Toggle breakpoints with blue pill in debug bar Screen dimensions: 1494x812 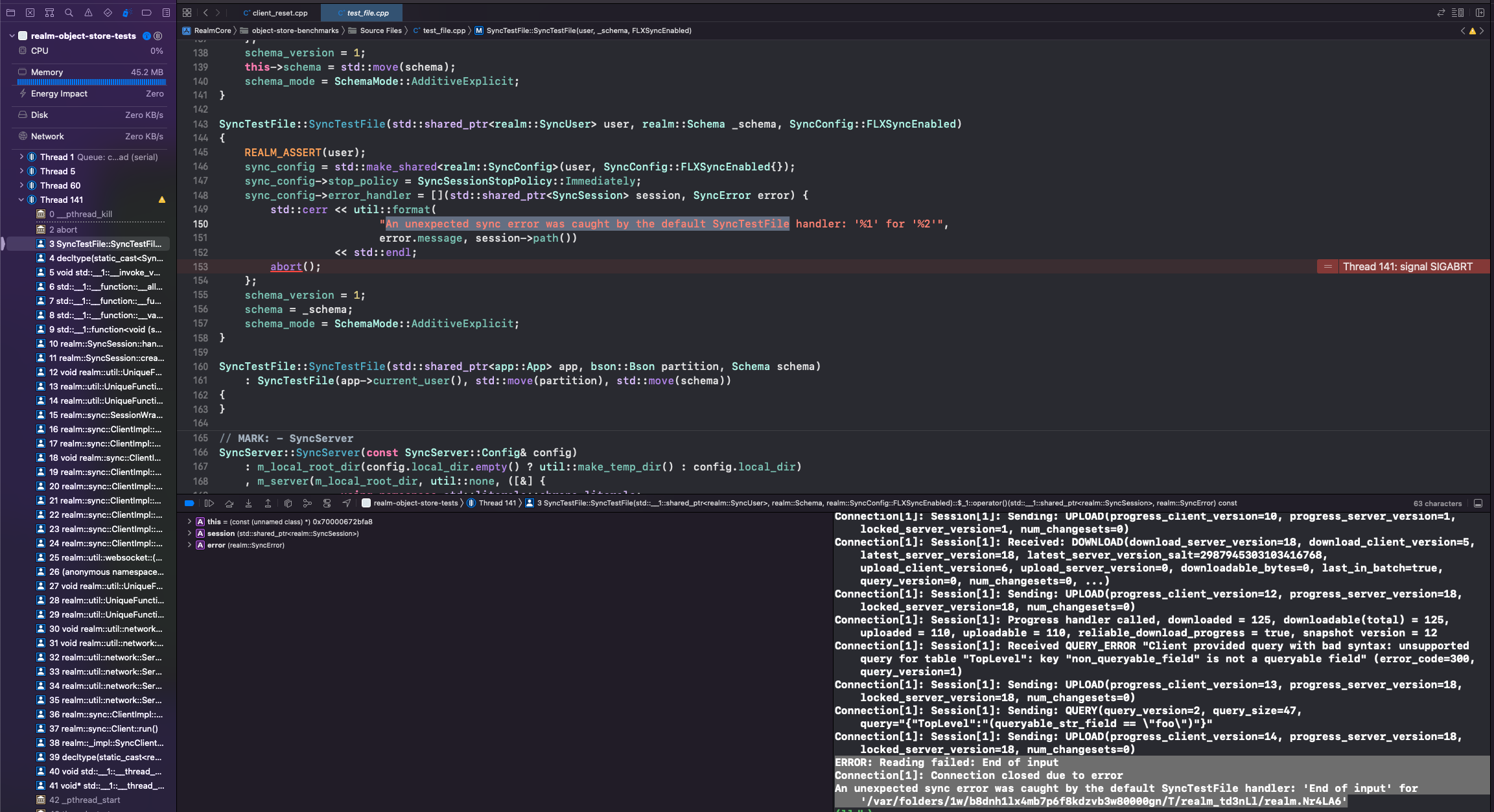click(x=189, y=503)
